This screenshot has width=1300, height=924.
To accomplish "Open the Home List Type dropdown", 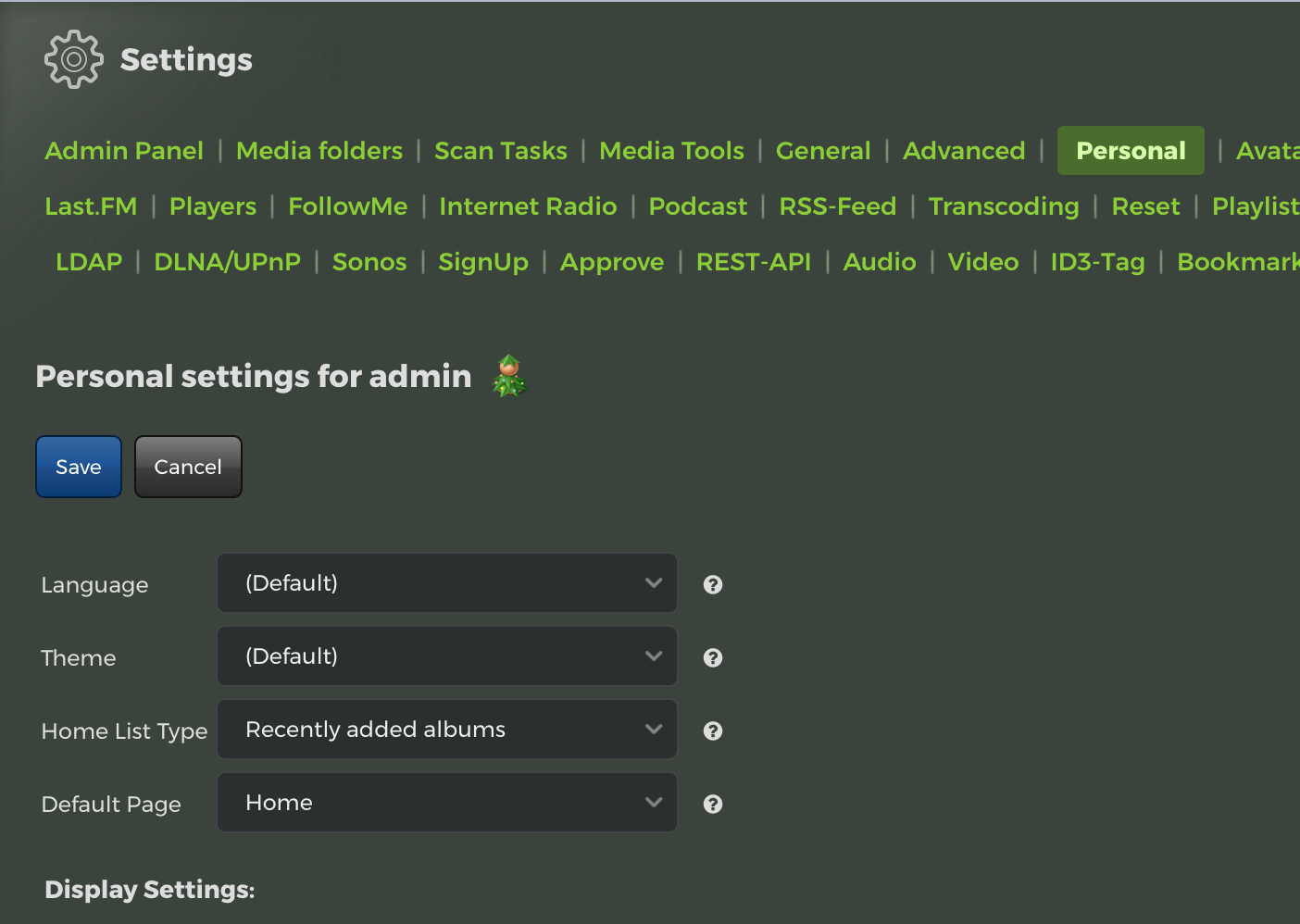I will click(x=447, y=730).
